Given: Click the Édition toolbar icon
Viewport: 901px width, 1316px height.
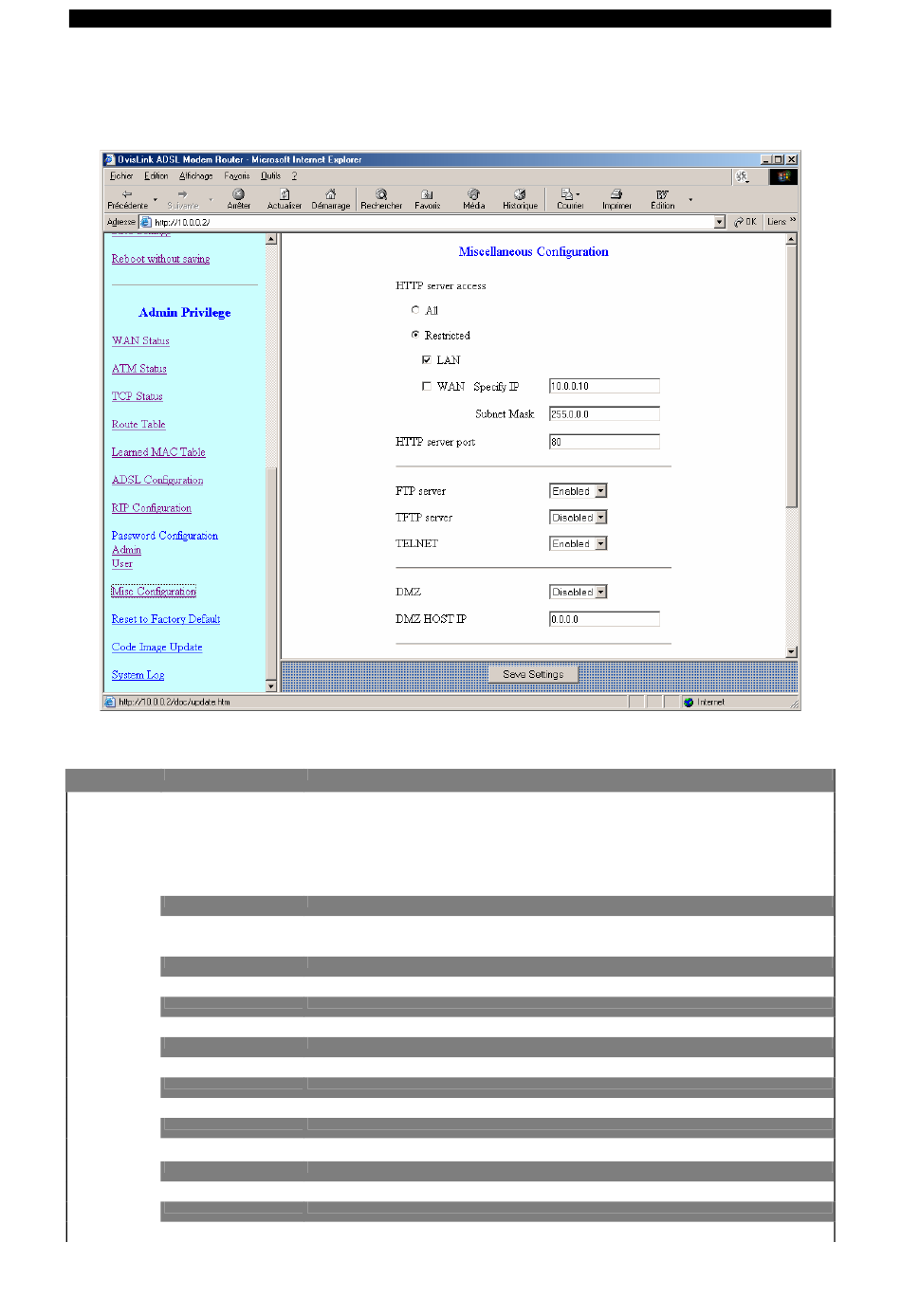Looking at the screenshot, I should tap(662, 193).
